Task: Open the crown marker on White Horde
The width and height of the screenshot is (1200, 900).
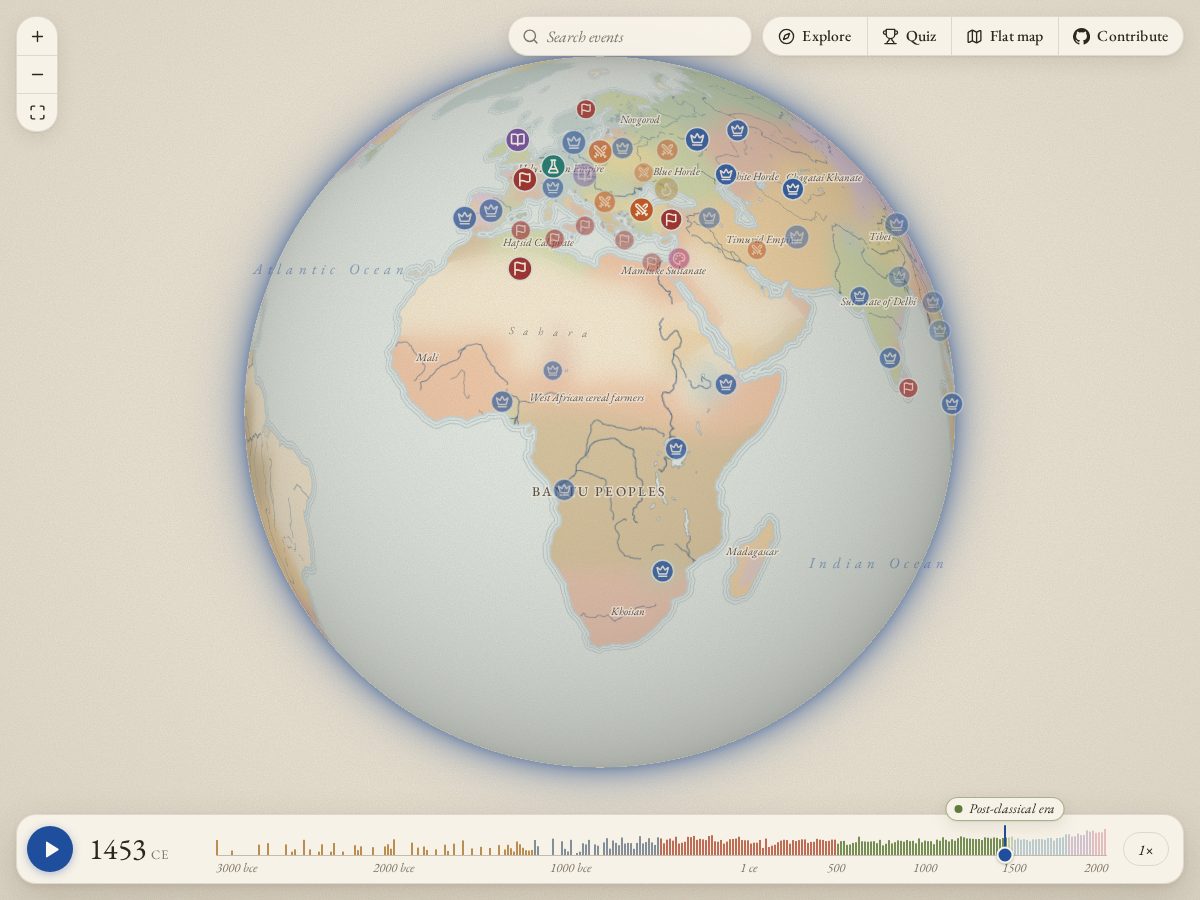Action: (x=726, y=174)
